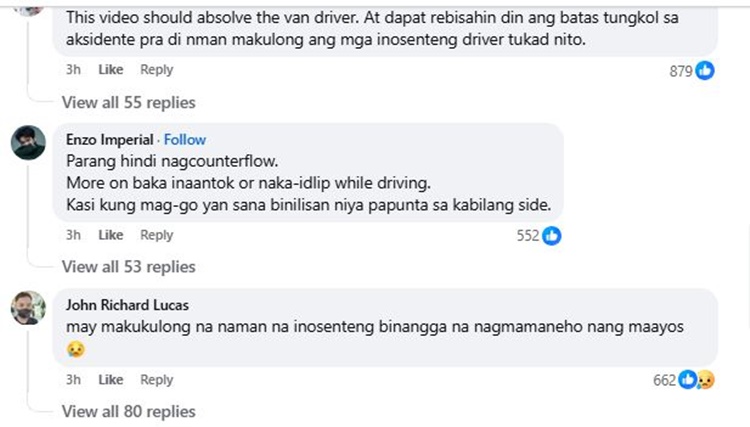
Task: Open Enzo Imperial's profile name link
Action: coord(110,140)
